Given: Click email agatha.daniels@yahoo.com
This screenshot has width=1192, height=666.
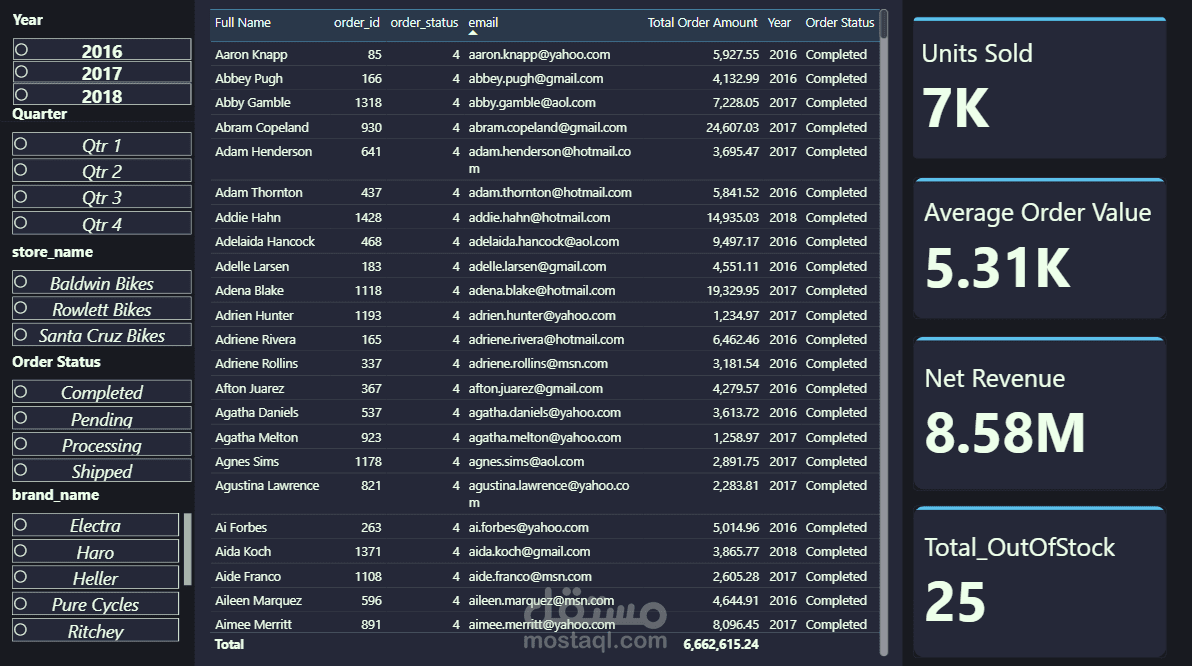Looking at the screenshot, I should tap(544, 413).
